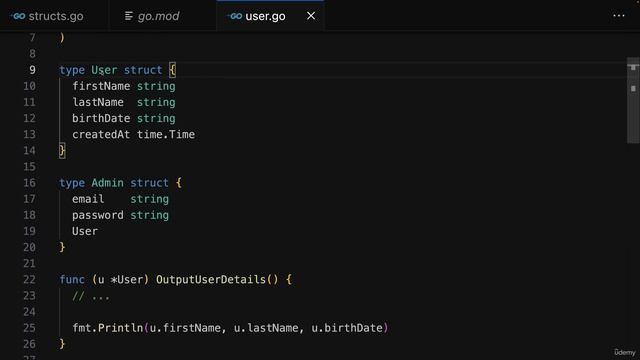Click line number 22 in gutter
640x360 pixels.
(x=29, y=280)
